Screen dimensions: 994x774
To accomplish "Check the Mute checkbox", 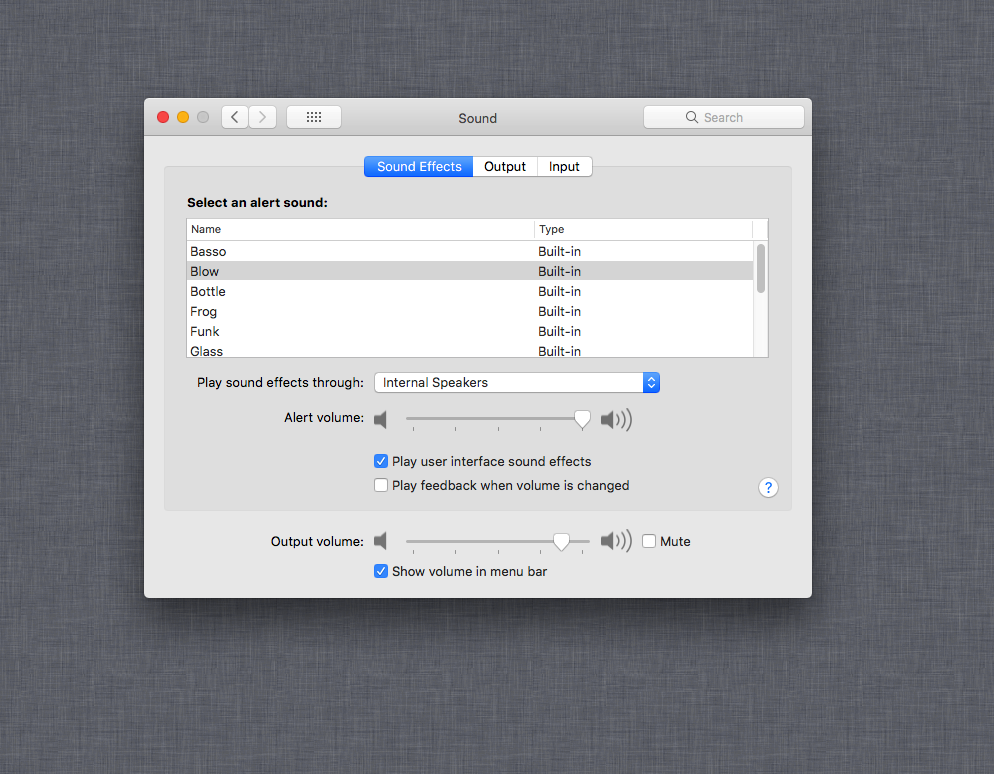I will click(649, 541).
